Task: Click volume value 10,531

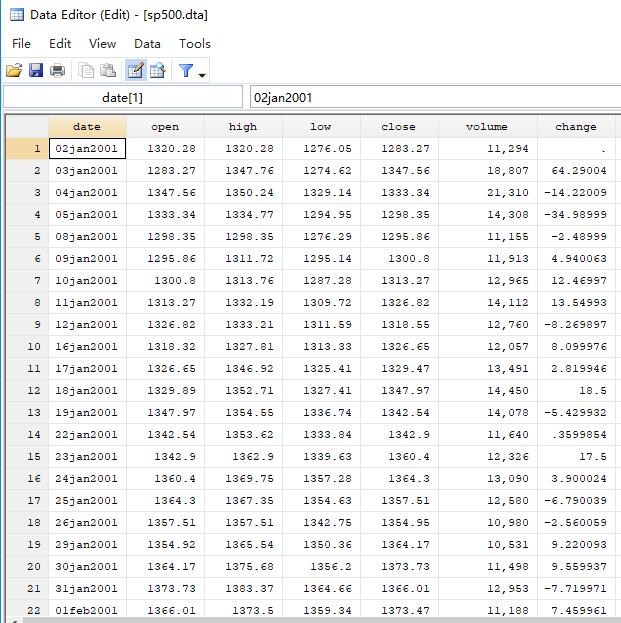Action: point(488,544)
